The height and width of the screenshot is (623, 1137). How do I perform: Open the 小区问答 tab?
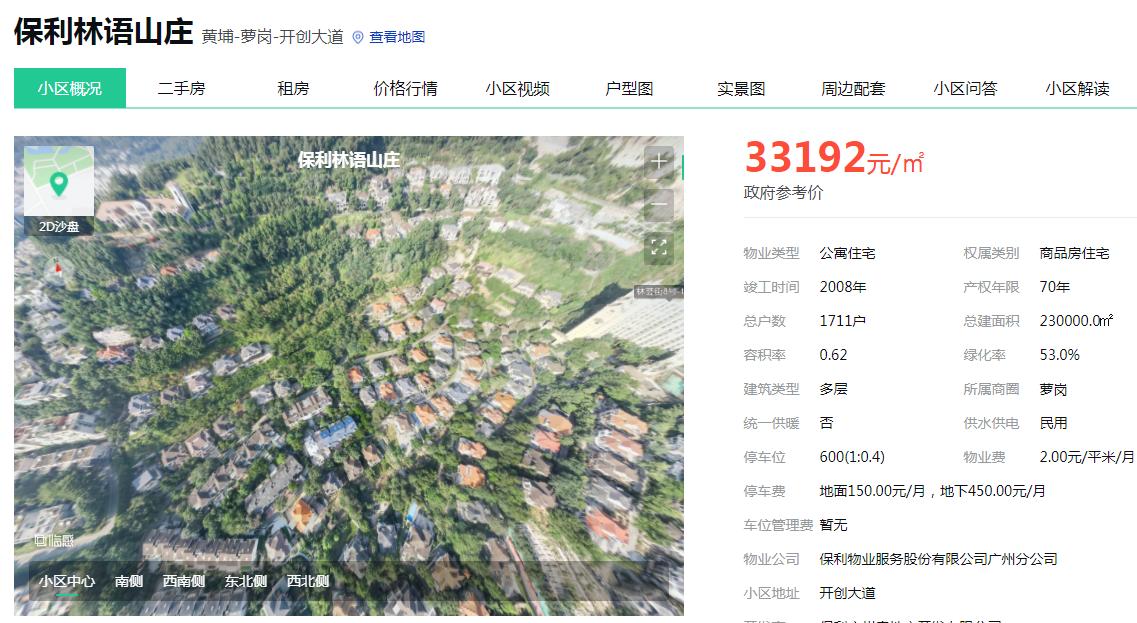(x=965, y=88)
